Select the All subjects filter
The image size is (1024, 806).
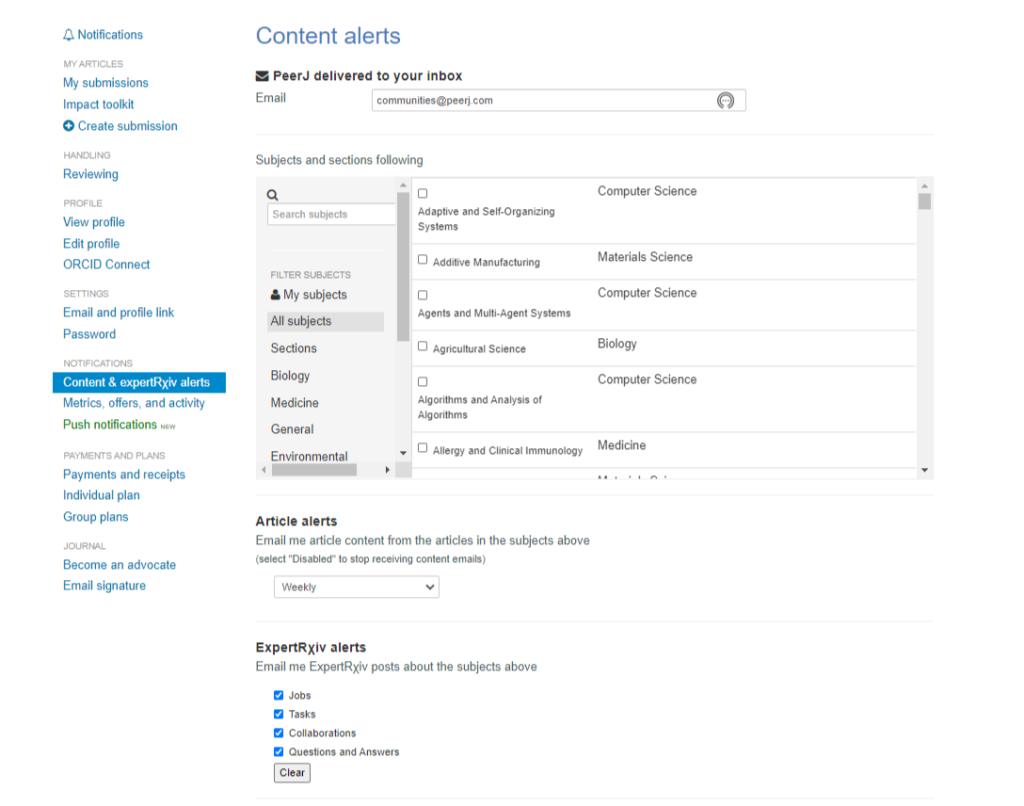click(326, 321)
